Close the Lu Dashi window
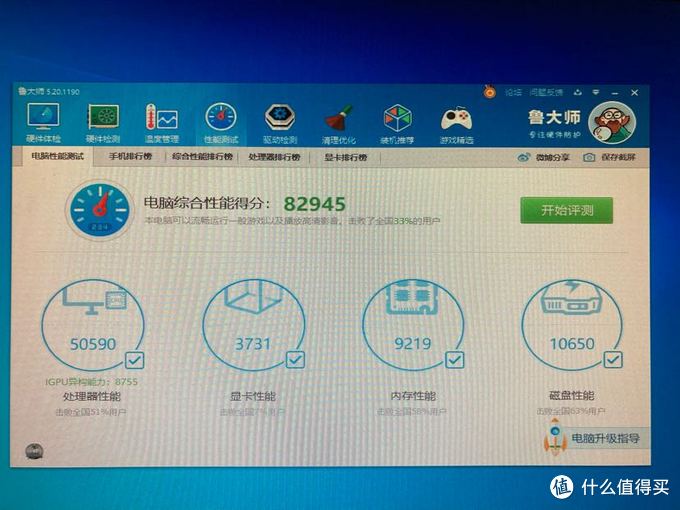This screenshot has height=510, width=680. [634, 93]
